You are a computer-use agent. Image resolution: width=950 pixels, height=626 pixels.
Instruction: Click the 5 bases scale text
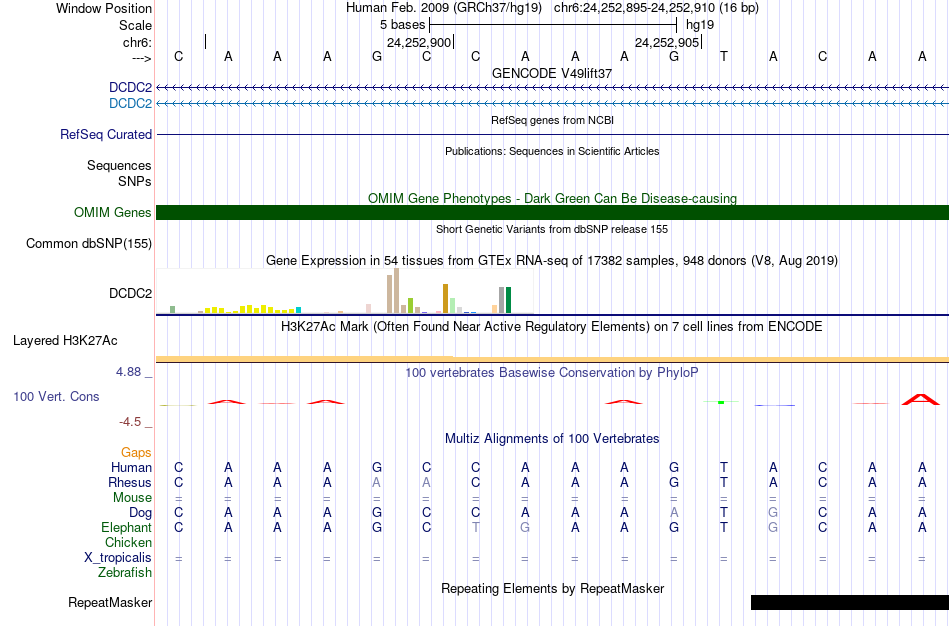(x=402, y=25)
